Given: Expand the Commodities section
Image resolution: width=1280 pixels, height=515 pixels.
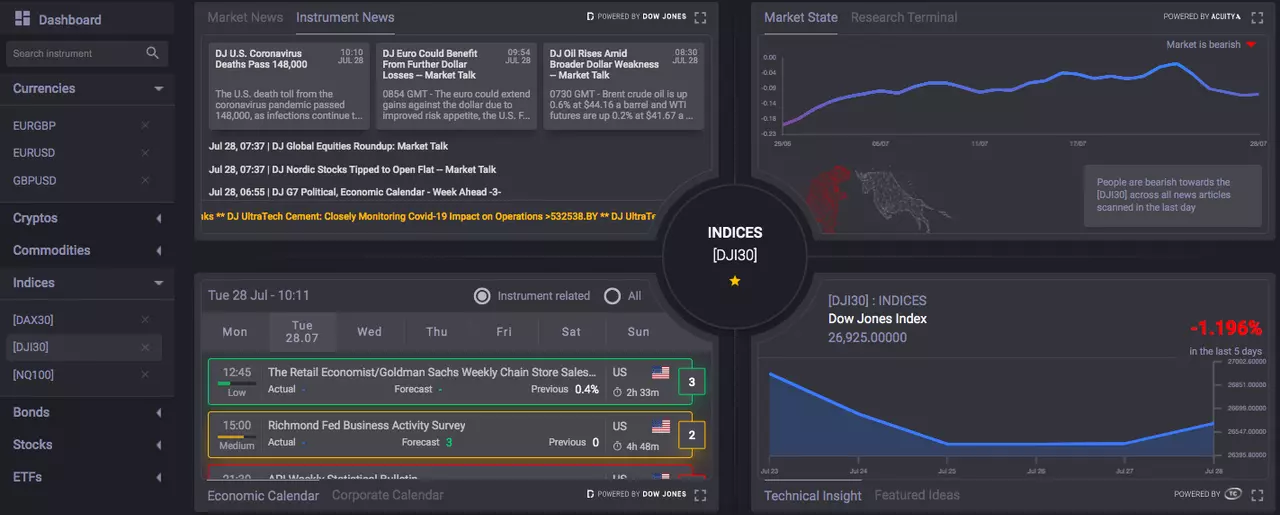Looking at the screenshot, I should [x=158, y=251].
